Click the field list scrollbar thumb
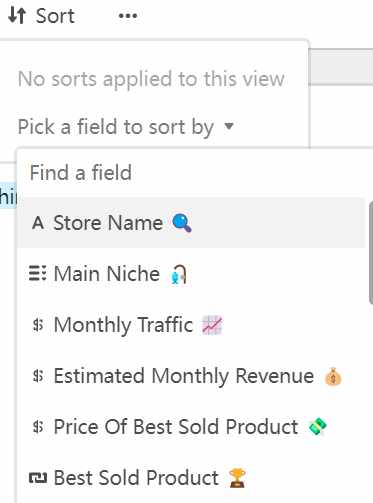This screenshot has height=503, width=373. [371, 253]
